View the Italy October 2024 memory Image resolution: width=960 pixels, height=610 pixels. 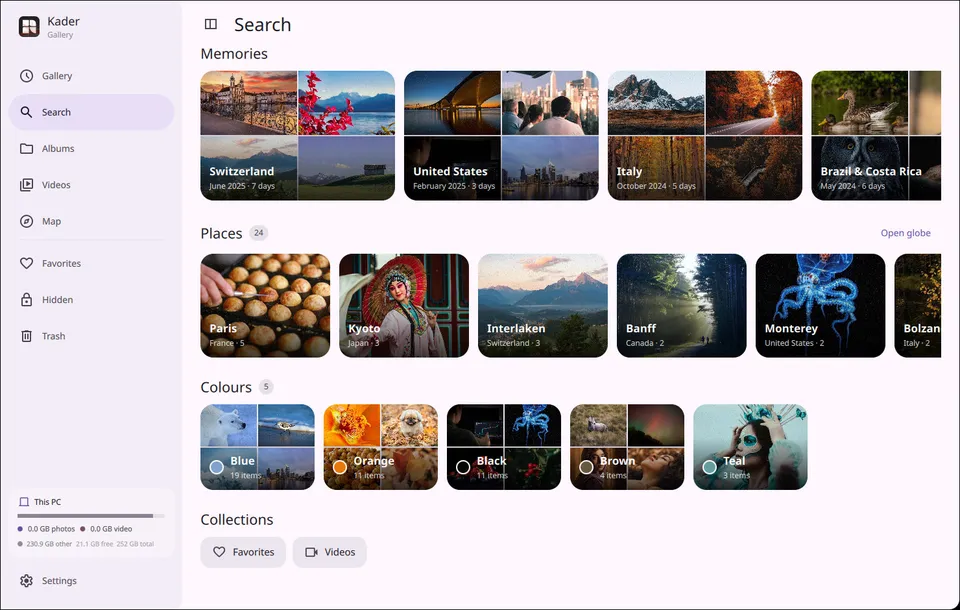click(705, 135)
